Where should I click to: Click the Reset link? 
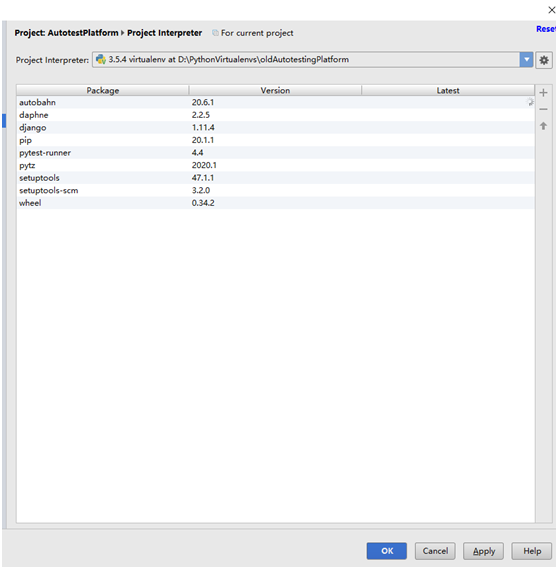(546, 29)
